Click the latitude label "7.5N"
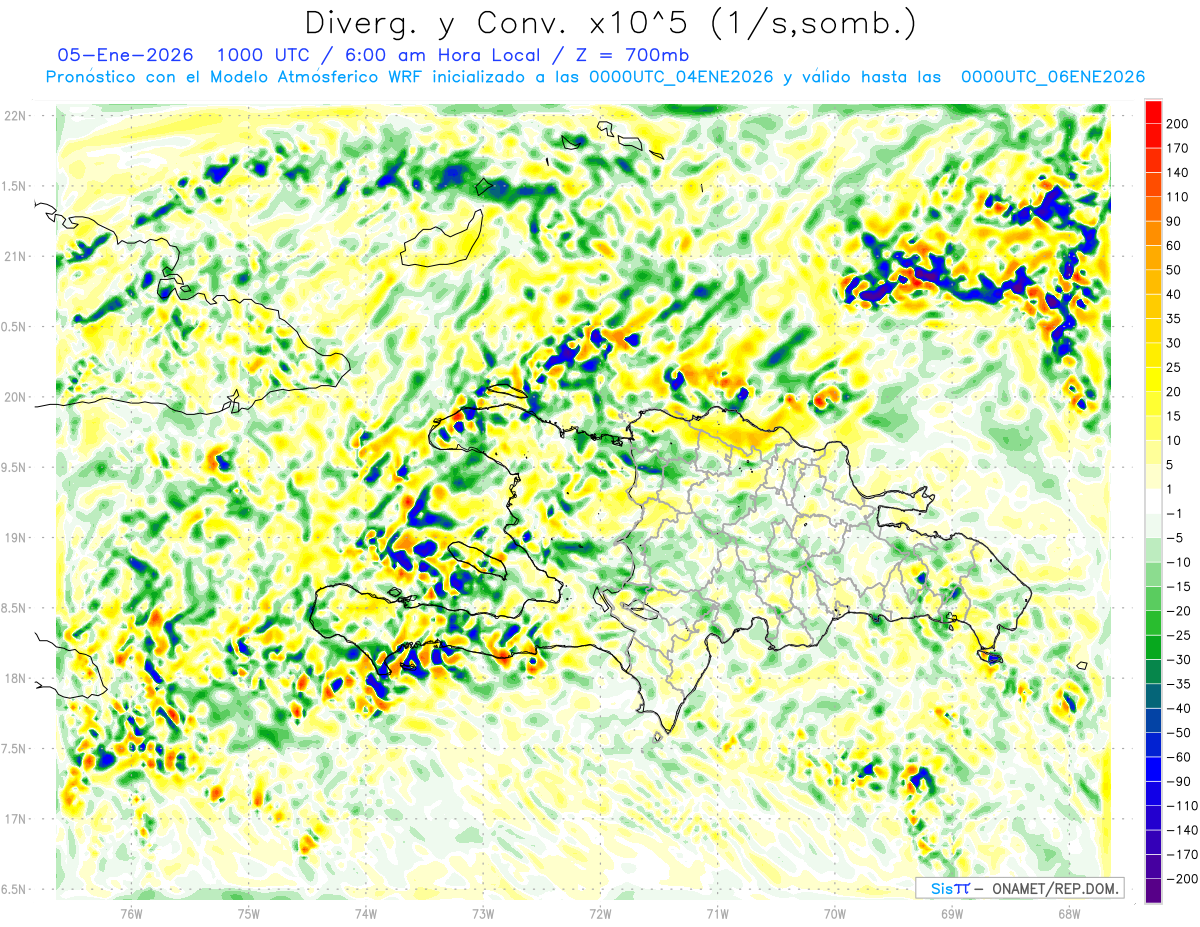The width and height of the screenshot is (1200, 927). coord(14,749)
